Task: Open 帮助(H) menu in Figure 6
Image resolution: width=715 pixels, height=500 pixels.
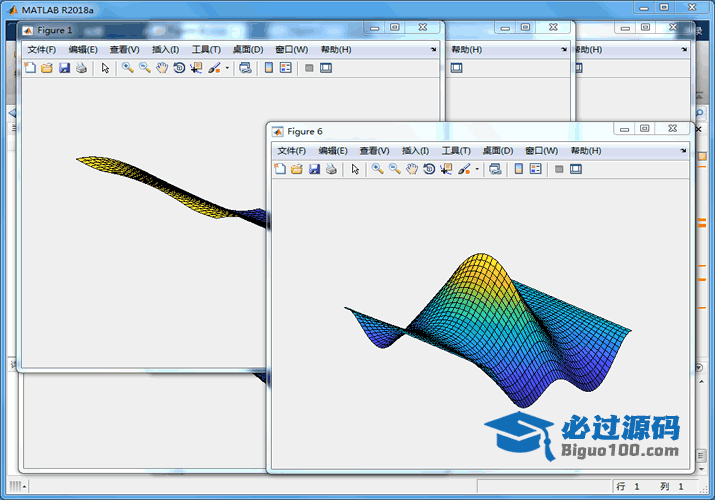Action: (x=586, y=151)
